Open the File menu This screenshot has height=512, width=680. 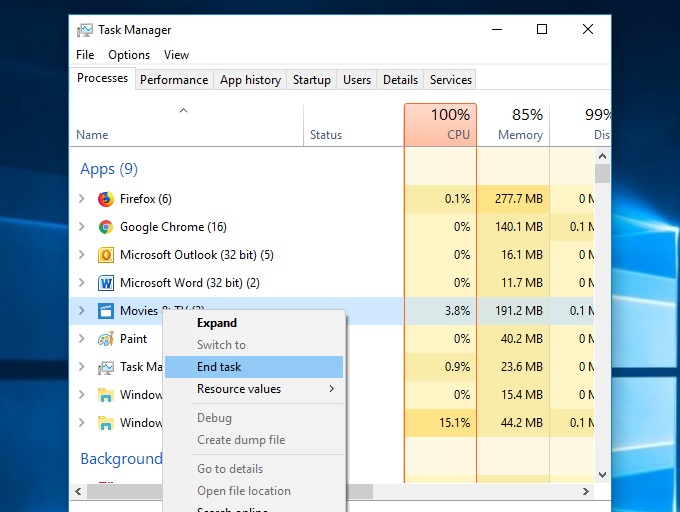[x=85, y=55]
